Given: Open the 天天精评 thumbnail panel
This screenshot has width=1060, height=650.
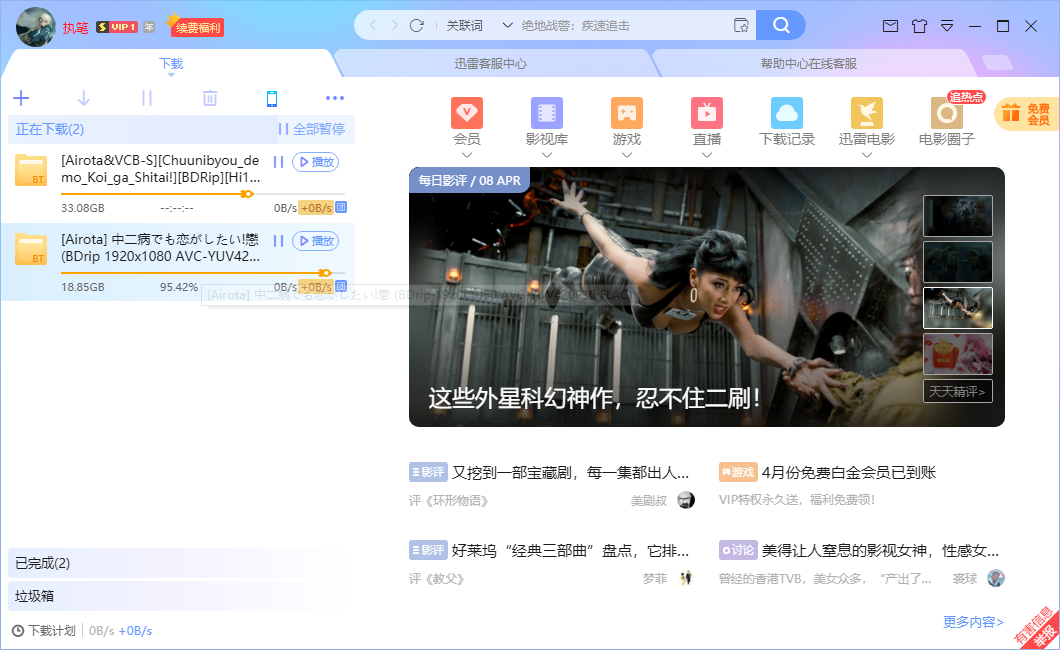Looking at the screenshot, I should [x=956, y=390].
